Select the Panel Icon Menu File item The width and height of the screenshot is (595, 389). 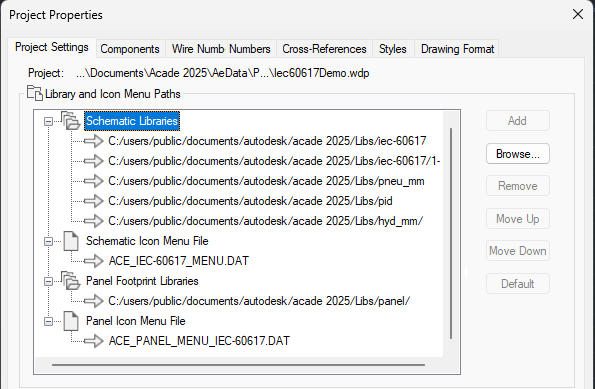point(135,321)
